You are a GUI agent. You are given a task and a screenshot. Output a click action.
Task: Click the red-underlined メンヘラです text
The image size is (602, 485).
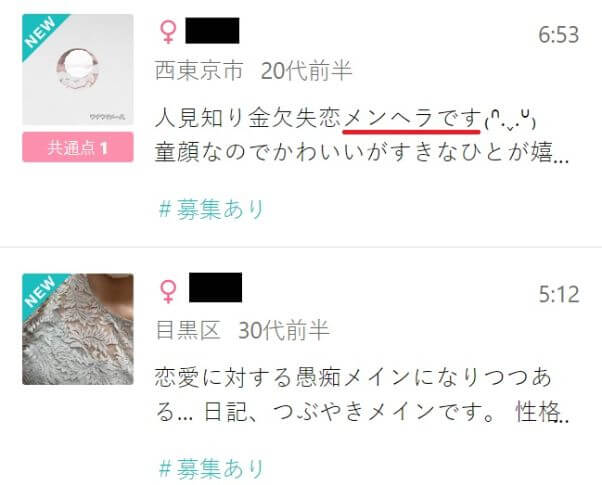(x=412, y=118)
